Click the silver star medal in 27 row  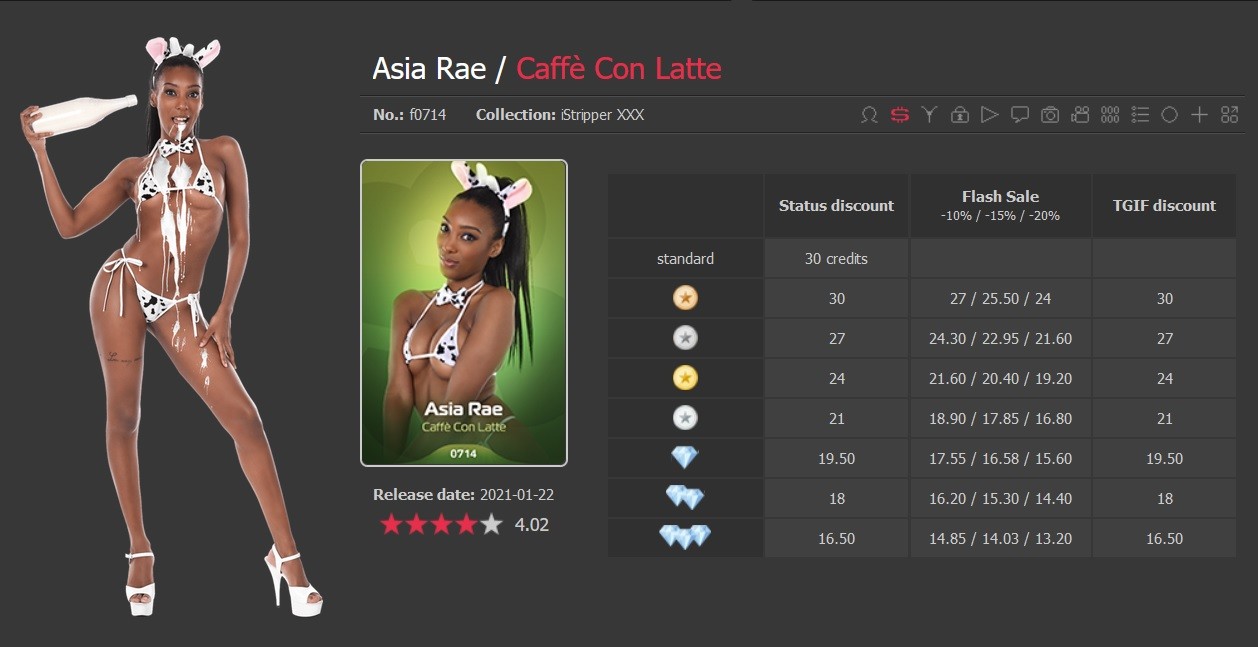pos(685,338)
